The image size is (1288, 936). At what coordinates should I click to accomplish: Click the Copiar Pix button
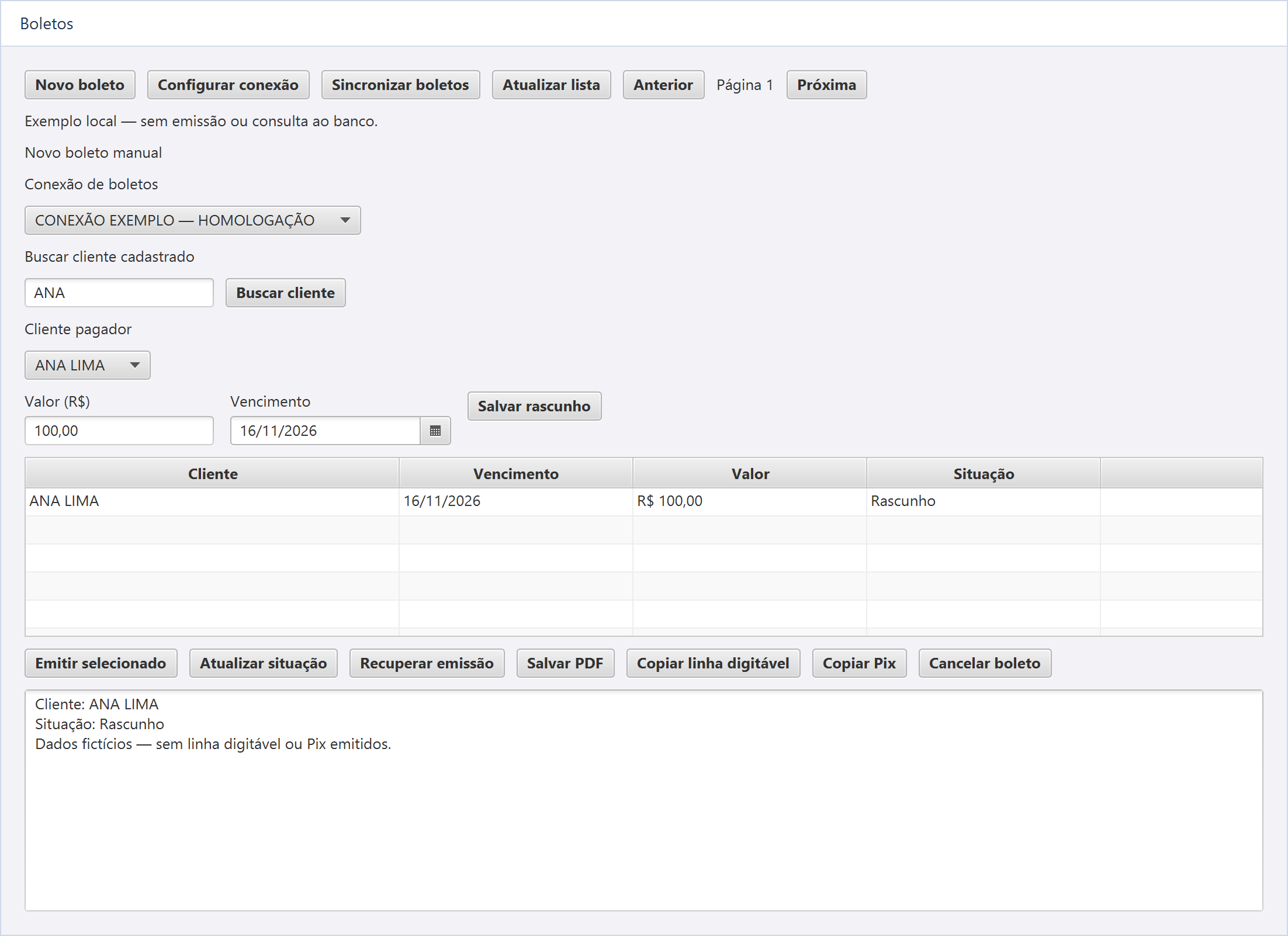coord(859,663)
